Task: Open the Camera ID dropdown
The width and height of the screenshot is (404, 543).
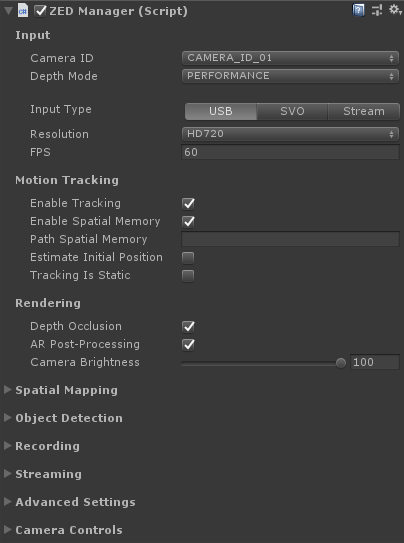Action: click(290, 58)
